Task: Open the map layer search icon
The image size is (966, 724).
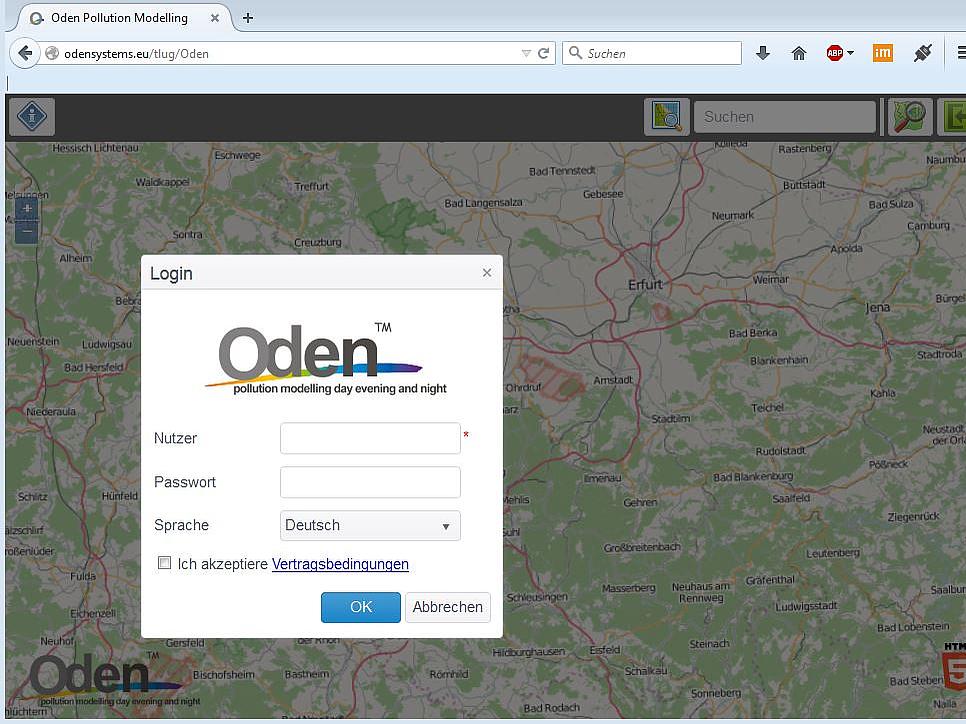Action: 667,116
